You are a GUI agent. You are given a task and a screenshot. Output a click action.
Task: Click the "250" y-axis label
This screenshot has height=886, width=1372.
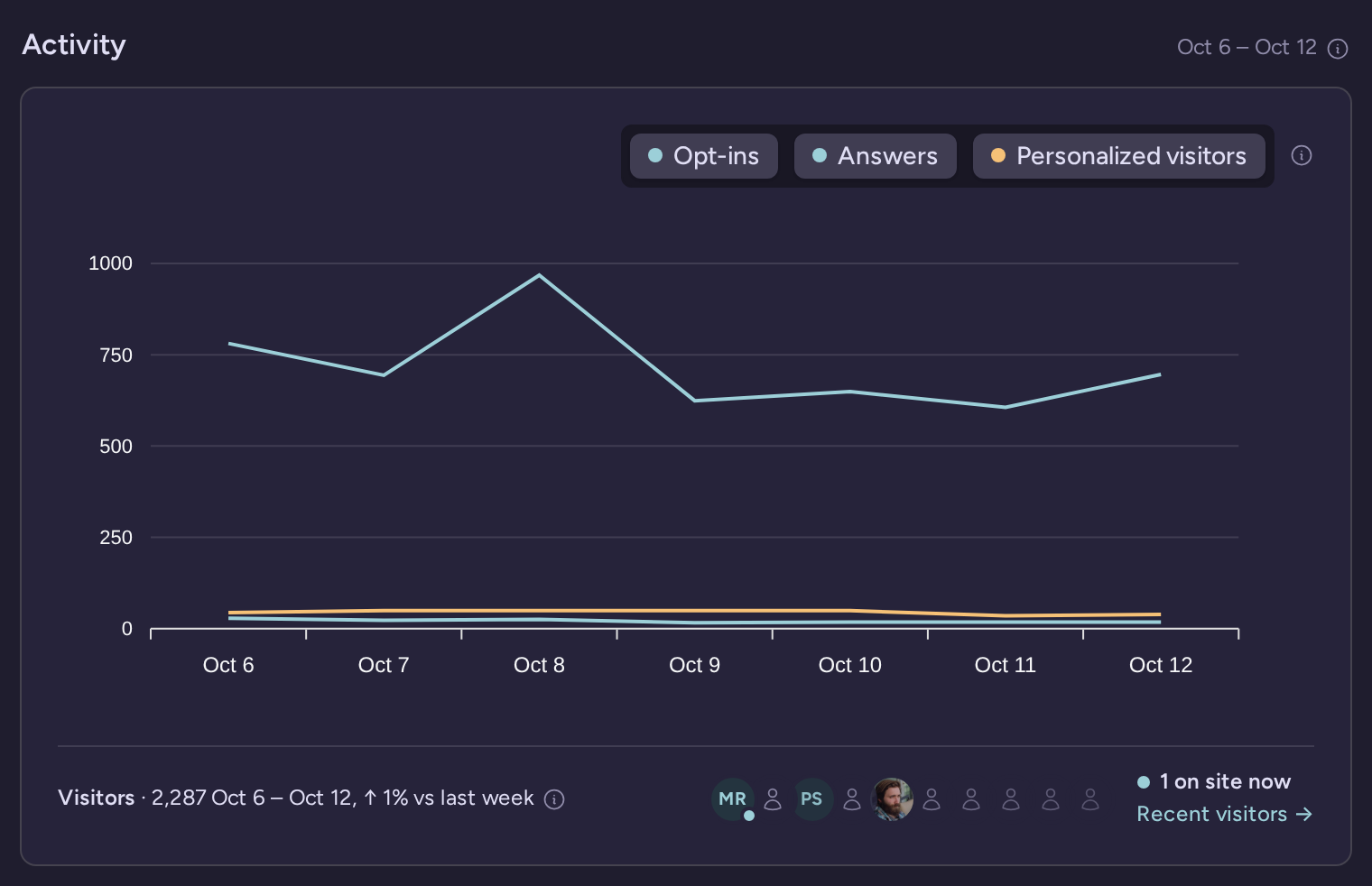click(x=116, y=538)
